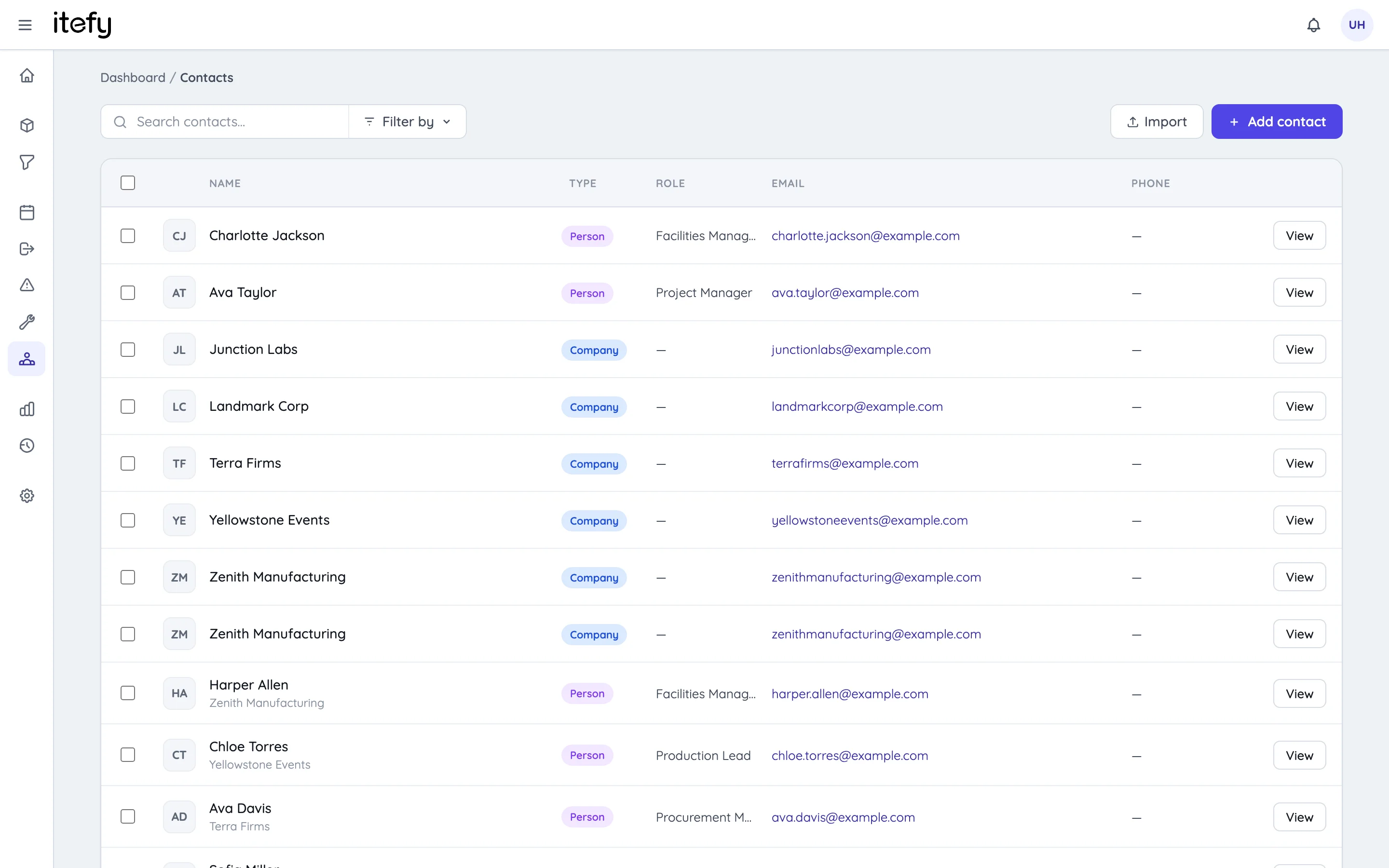
Task: Open the cube items sidebar icon
Action: point(27,125)
